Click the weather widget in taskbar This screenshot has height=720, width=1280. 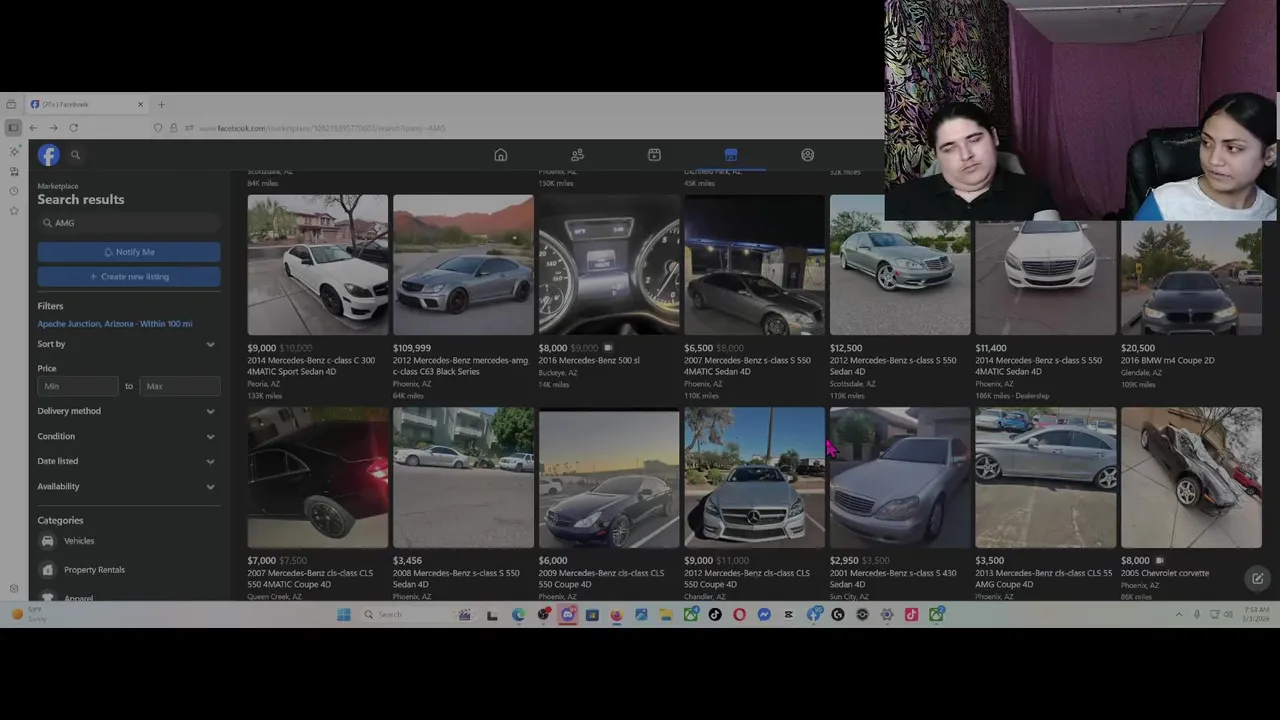pyautogui.click(x=28, y=614)
